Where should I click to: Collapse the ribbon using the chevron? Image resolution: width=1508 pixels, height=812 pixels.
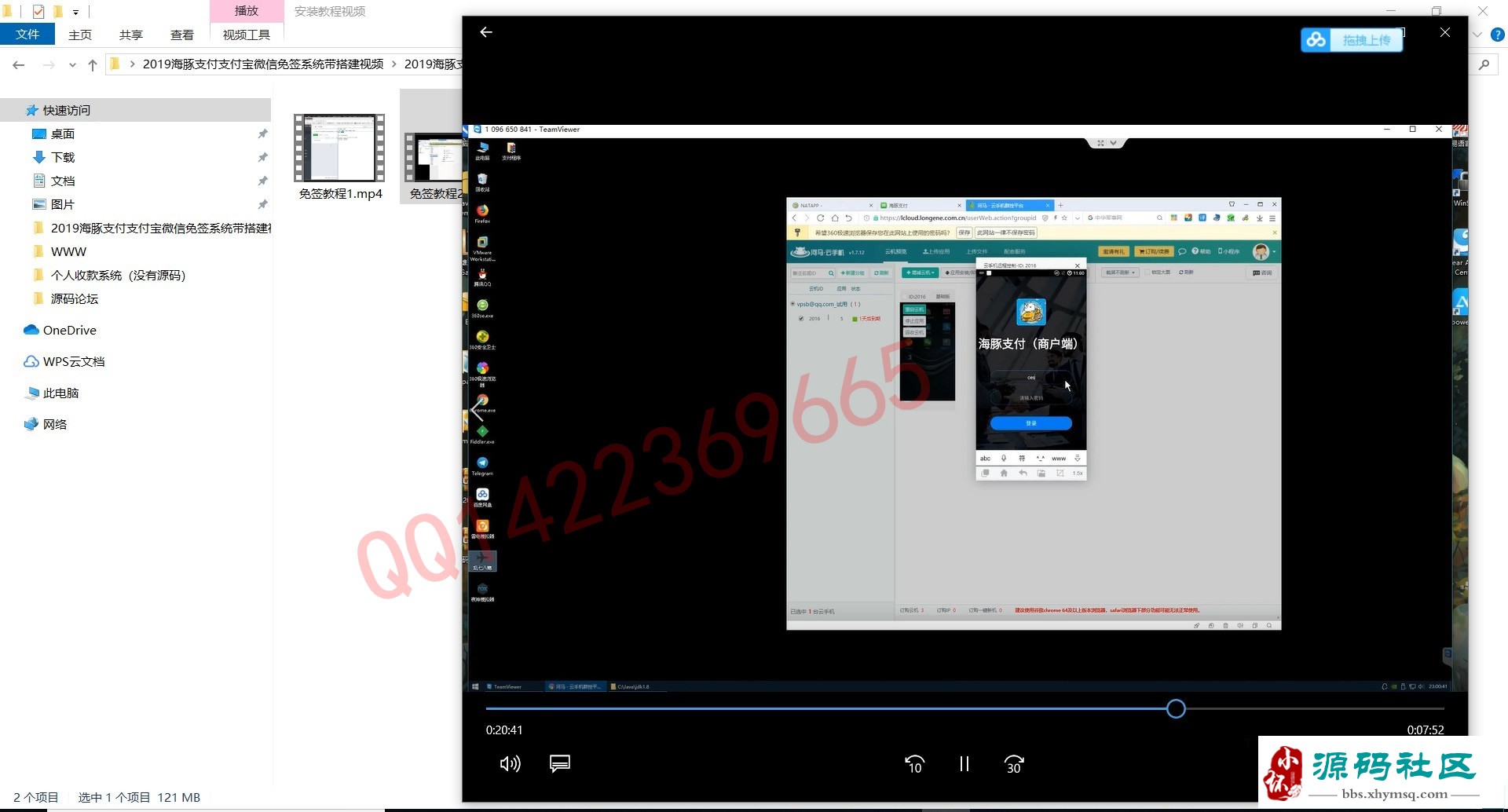(1477, 35)
